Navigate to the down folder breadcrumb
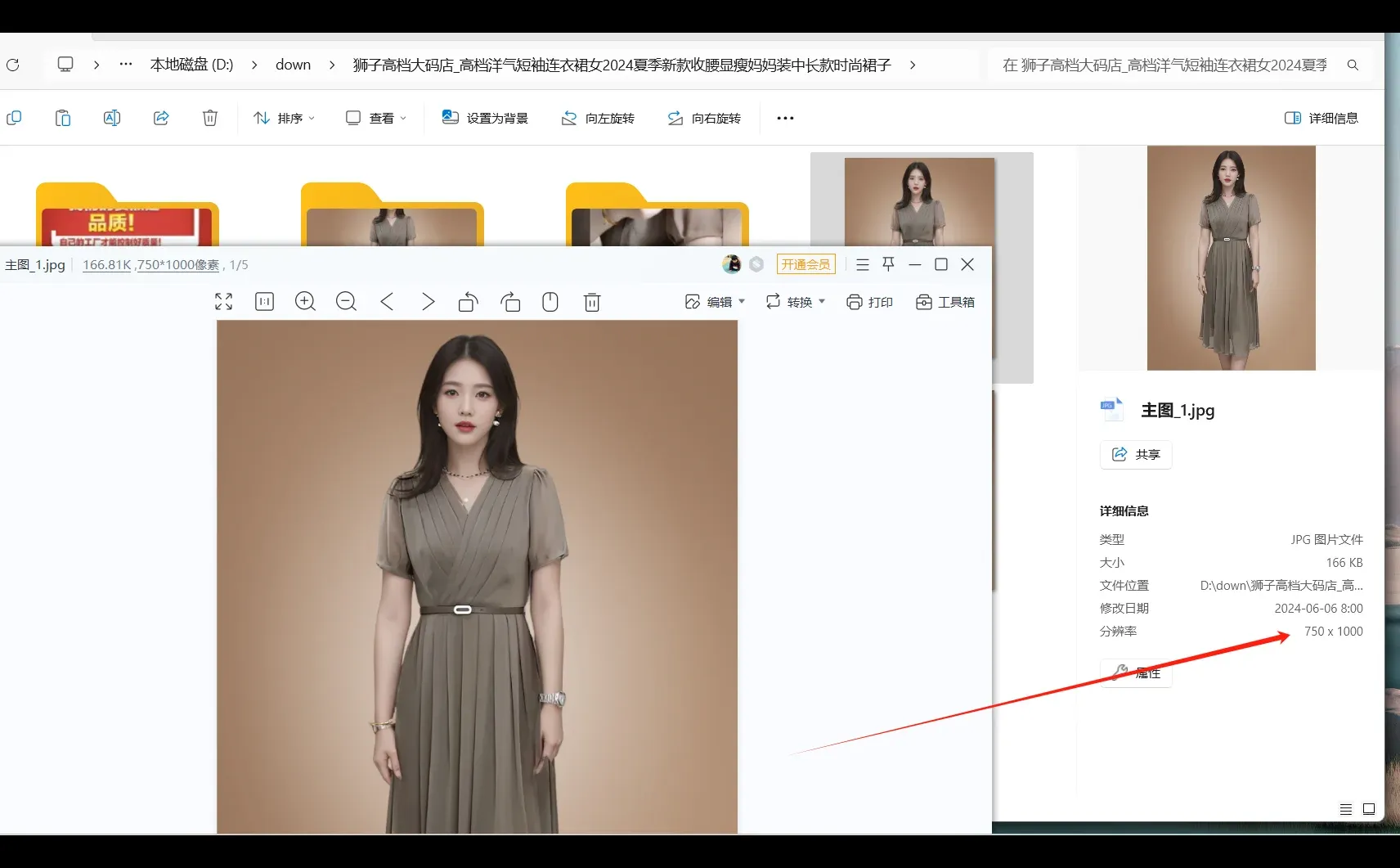This screenshot has height=868, width=1400. [x=293, y=65]
